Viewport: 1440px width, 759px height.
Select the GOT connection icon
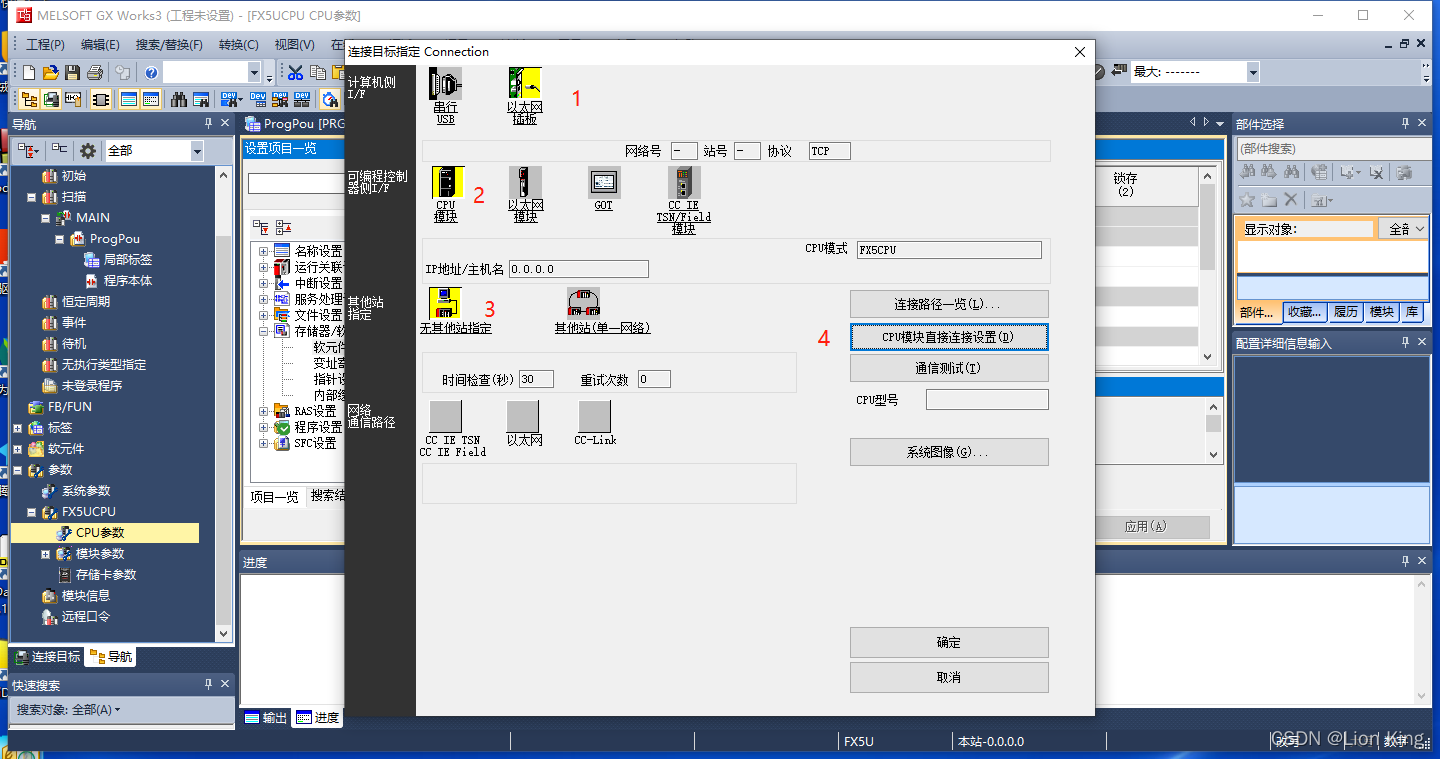(604, 183)
